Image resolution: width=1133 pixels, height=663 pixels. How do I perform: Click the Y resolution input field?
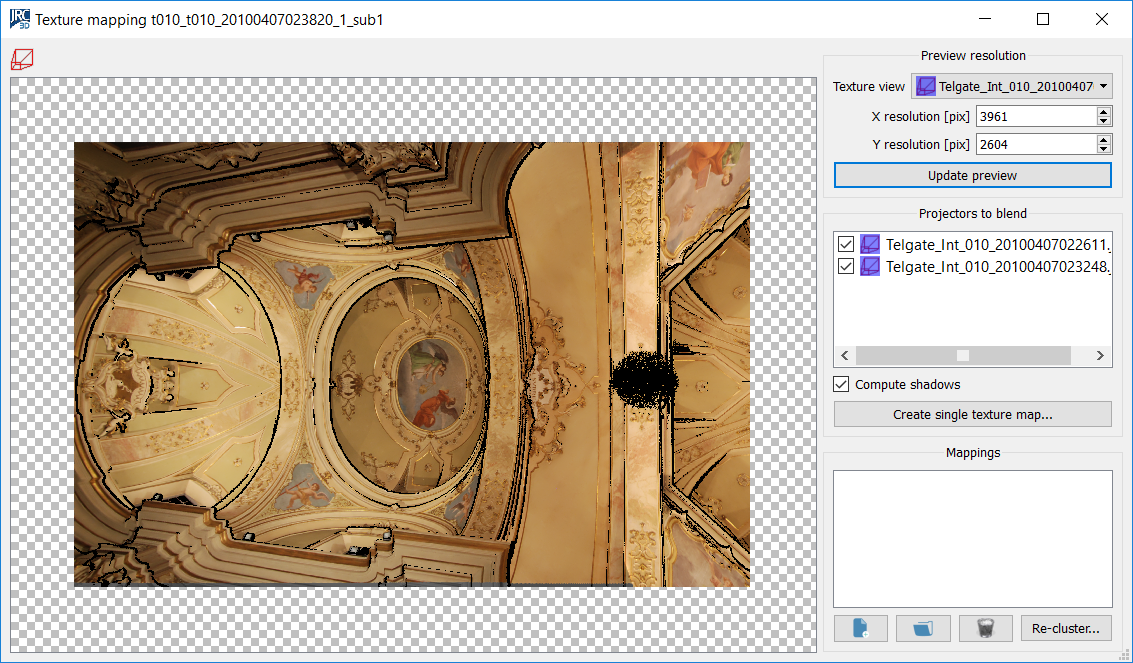click(1035, 145)
